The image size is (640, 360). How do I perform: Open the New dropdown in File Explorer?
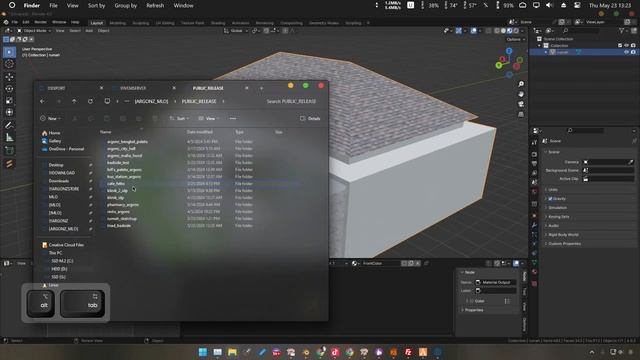51,118
